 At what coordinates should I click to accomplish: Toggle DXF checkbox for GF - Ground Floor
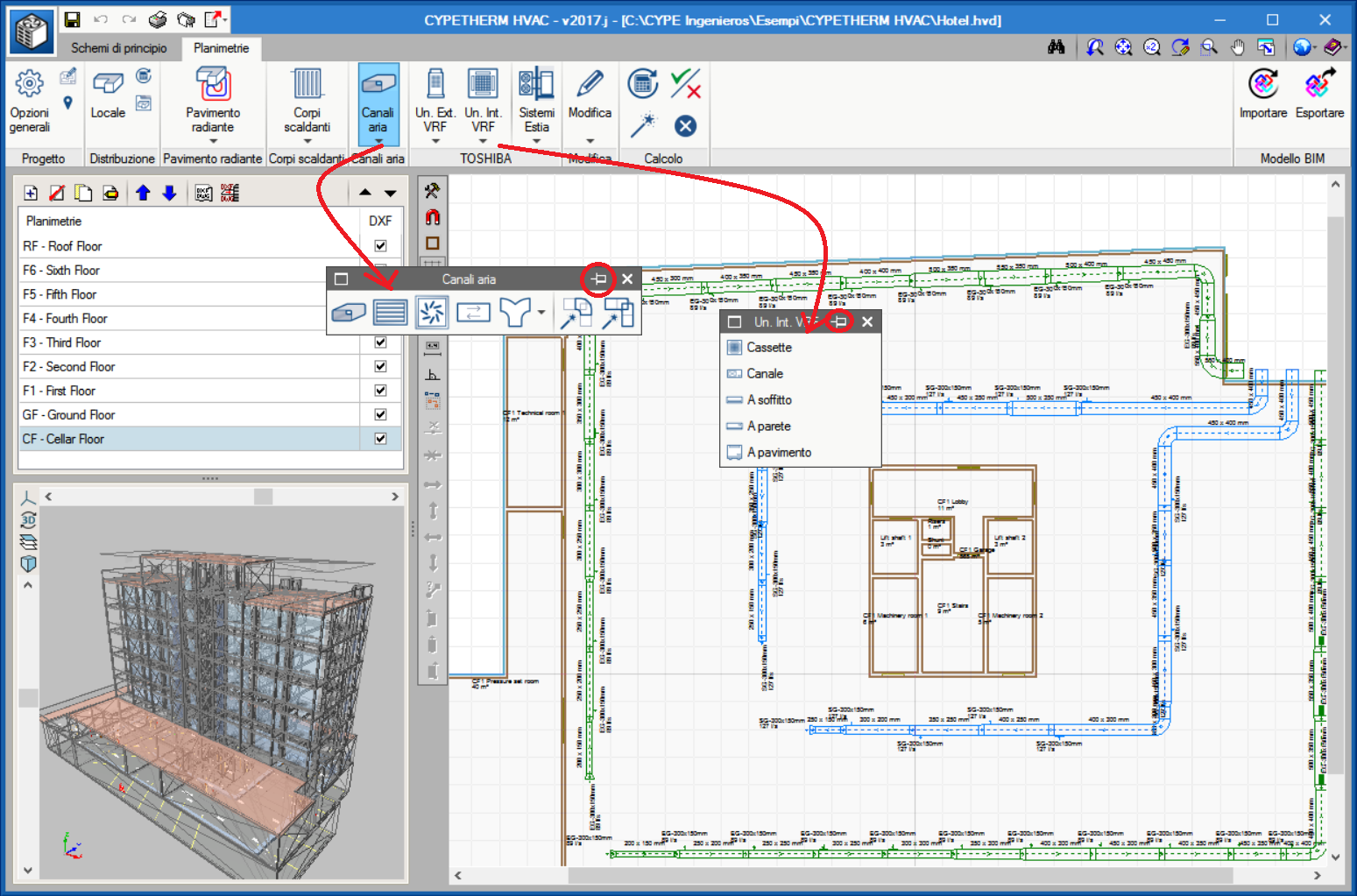pos(380,414)
